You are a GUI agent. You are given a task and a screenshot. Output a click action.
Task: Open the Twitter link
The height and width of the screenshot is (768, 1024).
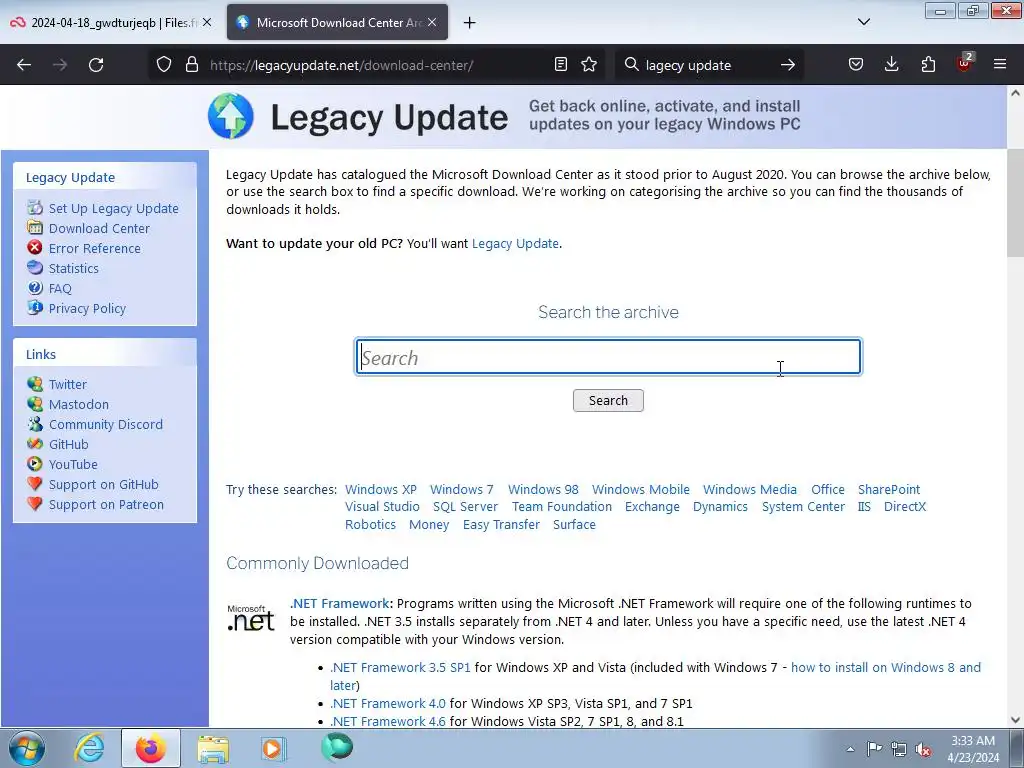[68, 384]
